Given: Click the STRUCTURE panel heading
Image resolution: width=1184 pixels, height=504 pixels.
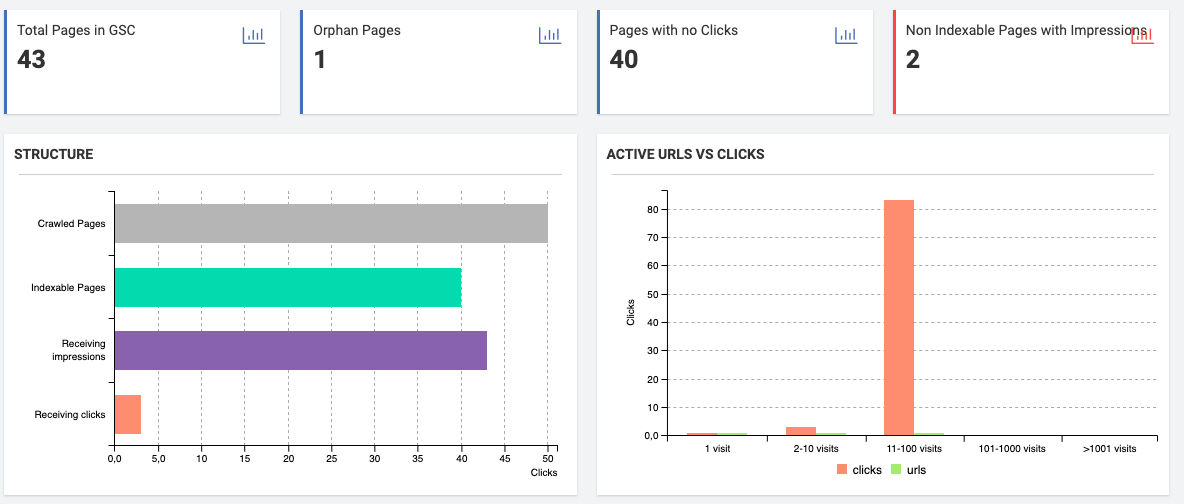Looking at the screenshot, I should pyautogui.click(x=54, y=155).
